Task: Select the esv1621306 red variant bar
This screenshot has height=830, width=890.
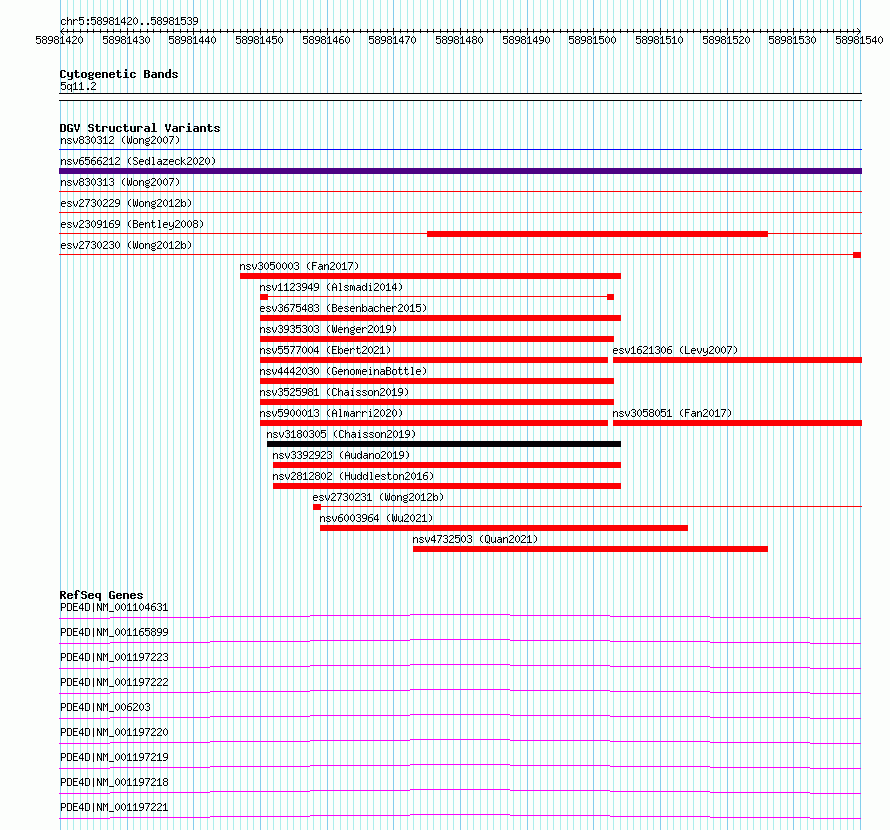Action: click(x=737, y=360)
